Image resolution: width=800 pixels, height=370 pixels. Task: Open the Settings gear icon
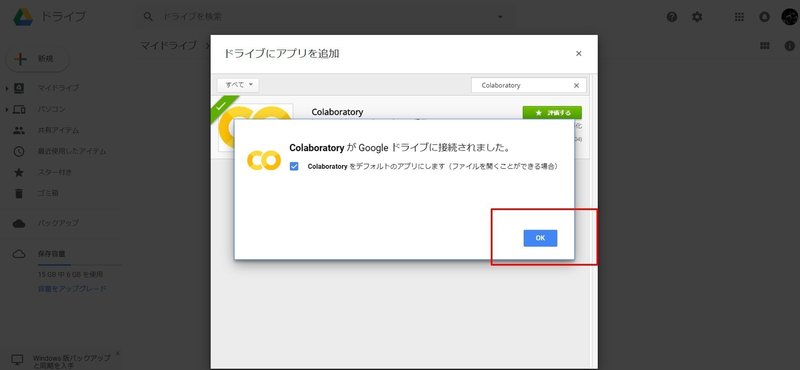[697, 17]
